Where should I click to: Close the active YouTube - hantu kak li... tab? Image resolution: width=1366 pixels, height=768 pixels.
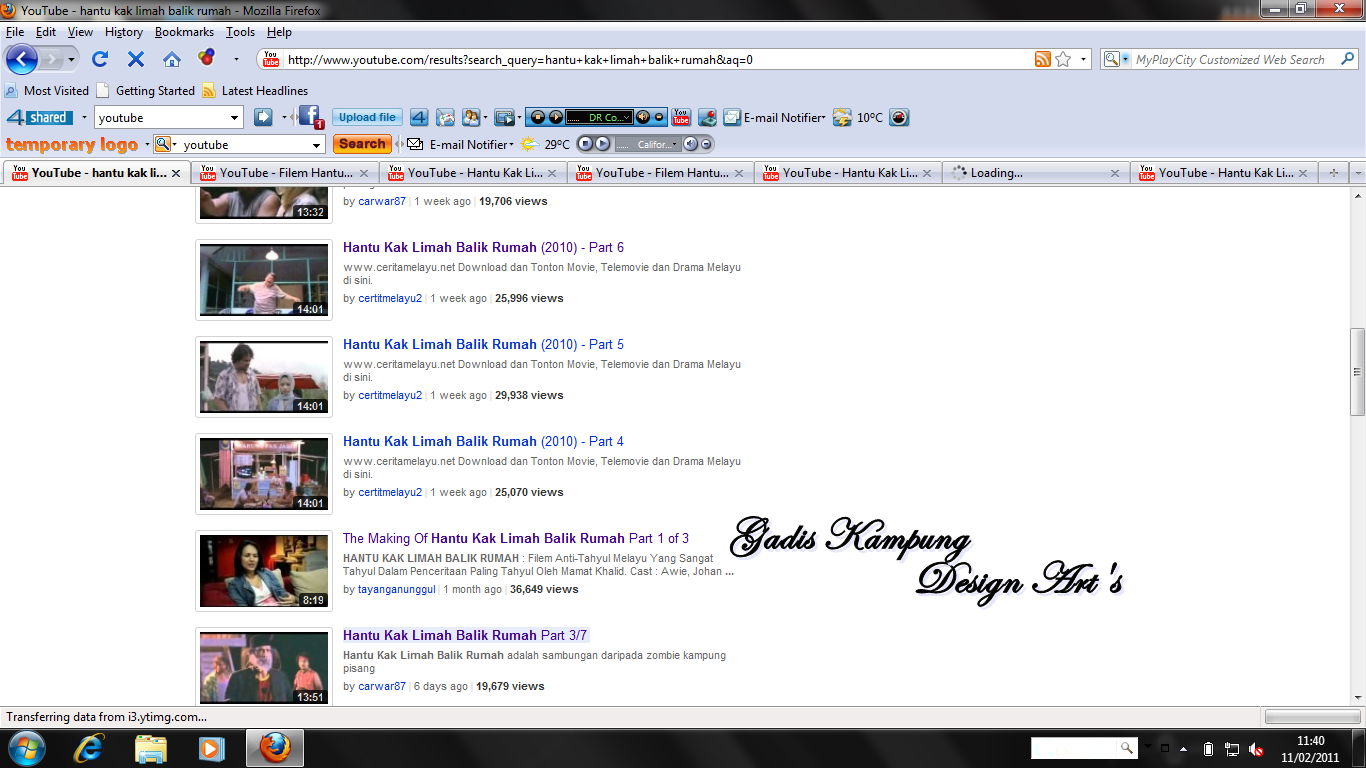click(176, 173)
